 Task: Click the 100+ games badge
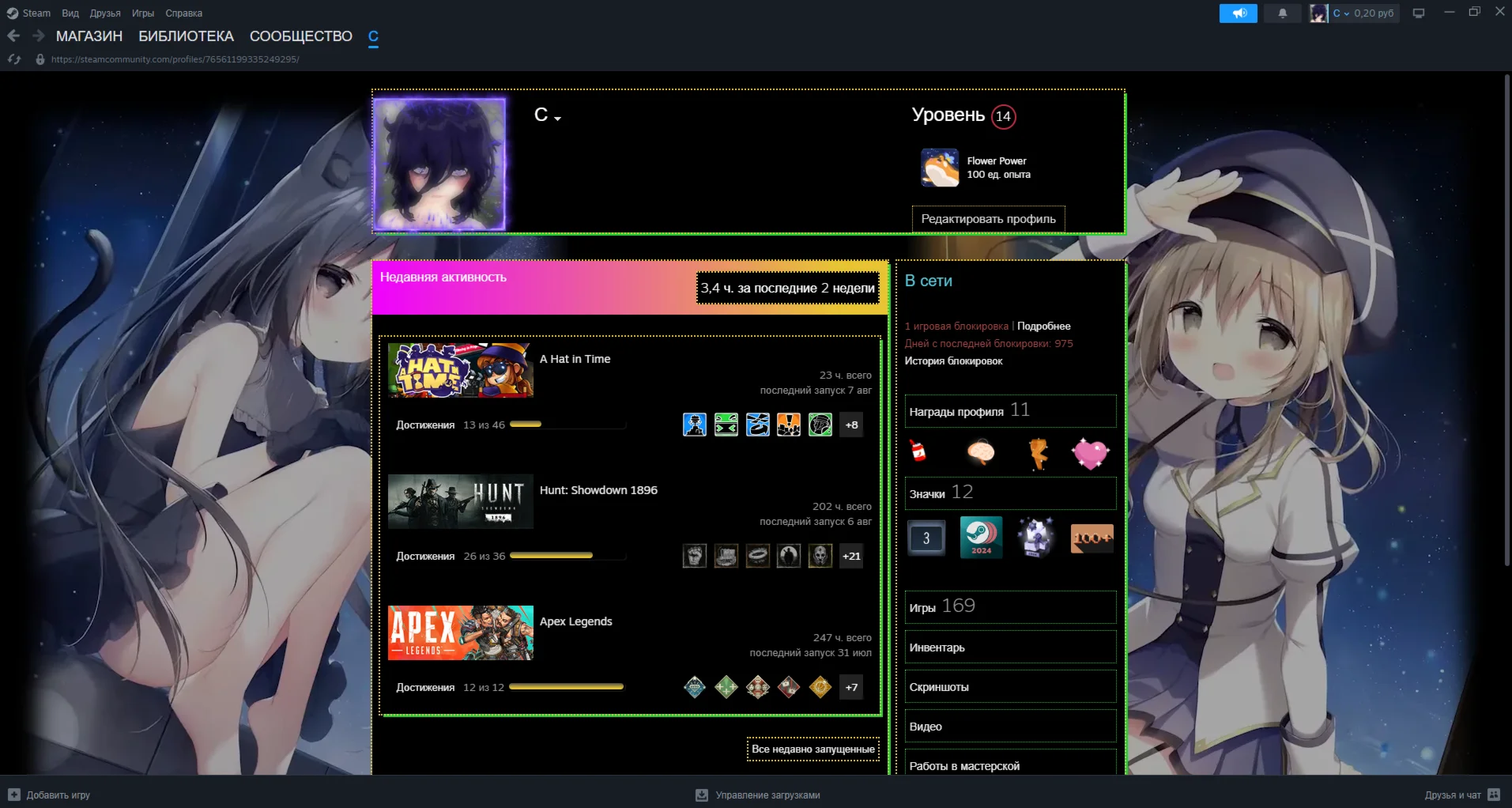tap(1092, 538)
